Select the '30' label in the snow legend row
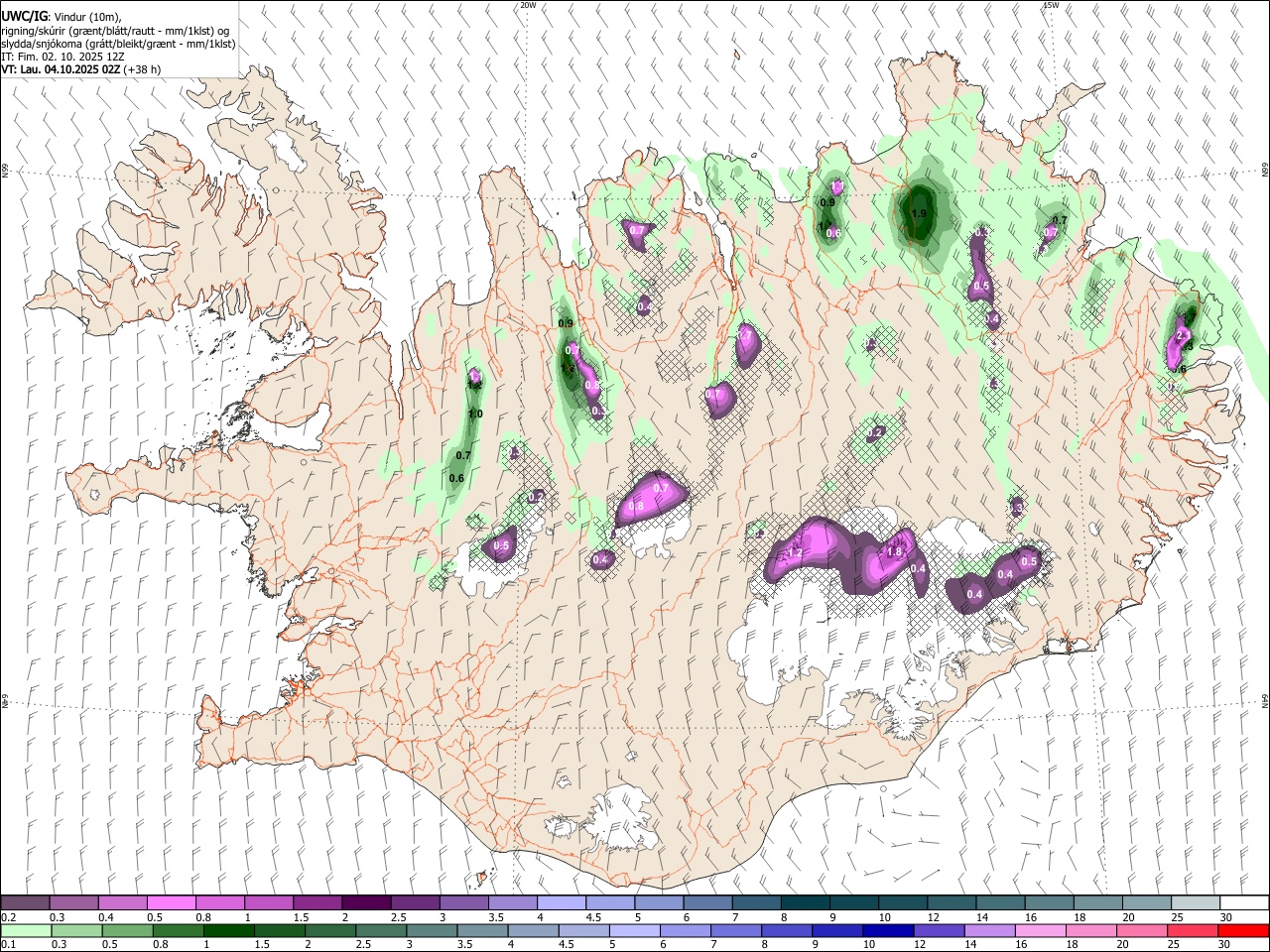The width and height of the screenshot is (1270, 952). point(1226,917)
